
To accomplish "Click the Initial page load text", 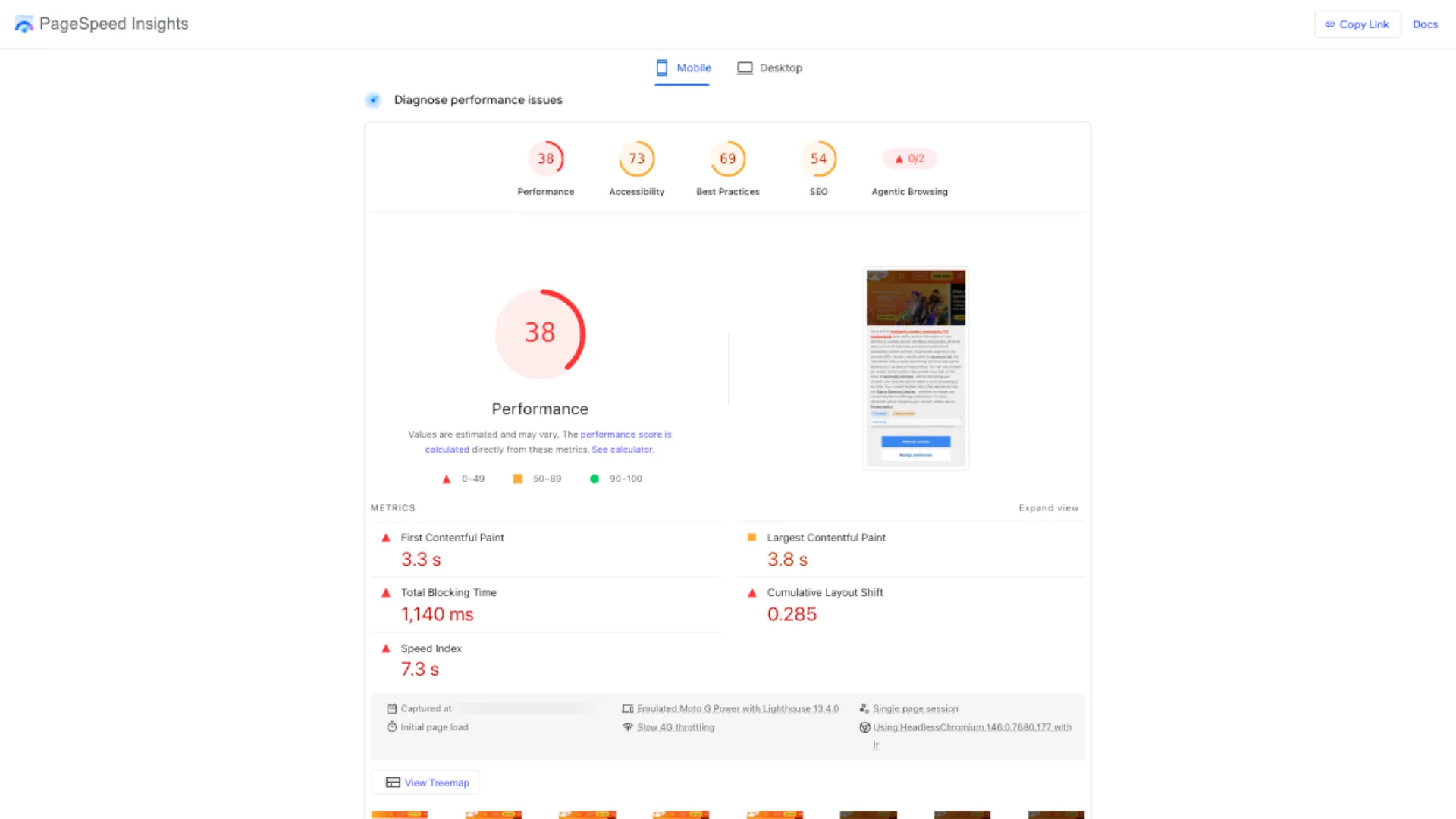I will (435, 727).
